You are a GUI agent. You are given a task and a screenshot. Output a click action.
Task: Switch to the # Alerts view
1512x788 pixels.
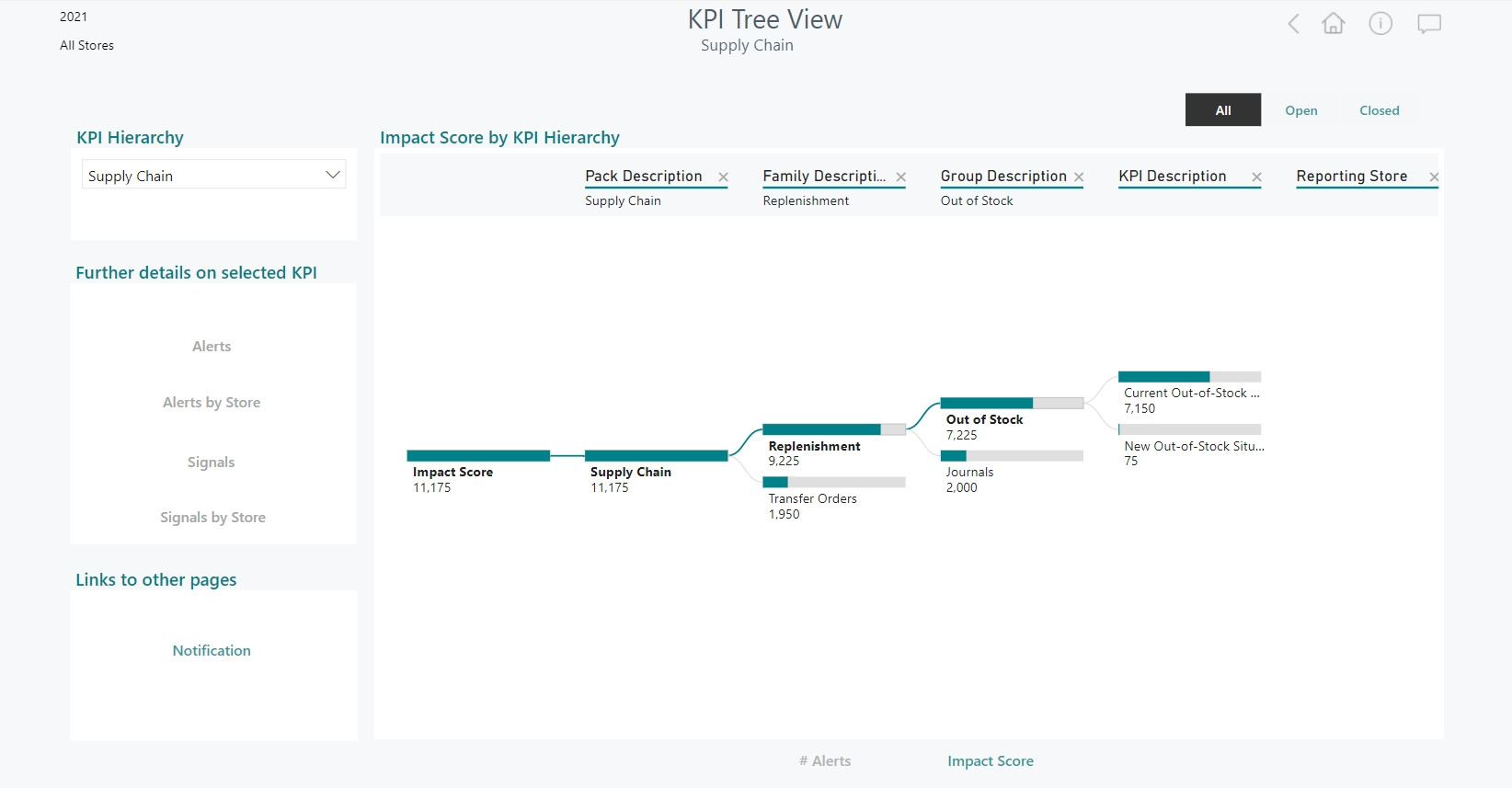pos(825,761)
